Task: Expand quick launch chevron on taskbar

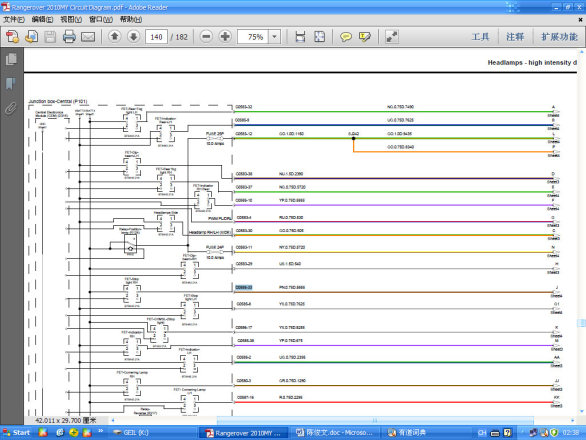Action: 101,431
